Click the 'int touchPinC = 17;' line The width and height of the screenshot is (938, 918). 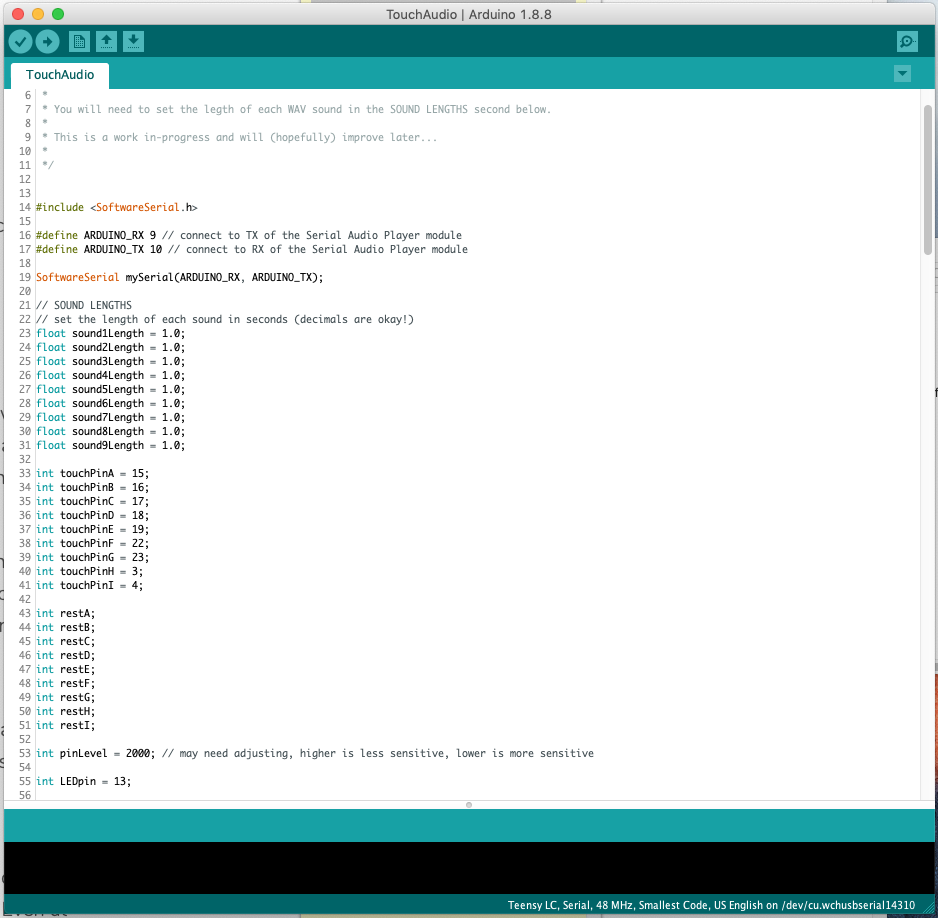[x=93, y=502]
